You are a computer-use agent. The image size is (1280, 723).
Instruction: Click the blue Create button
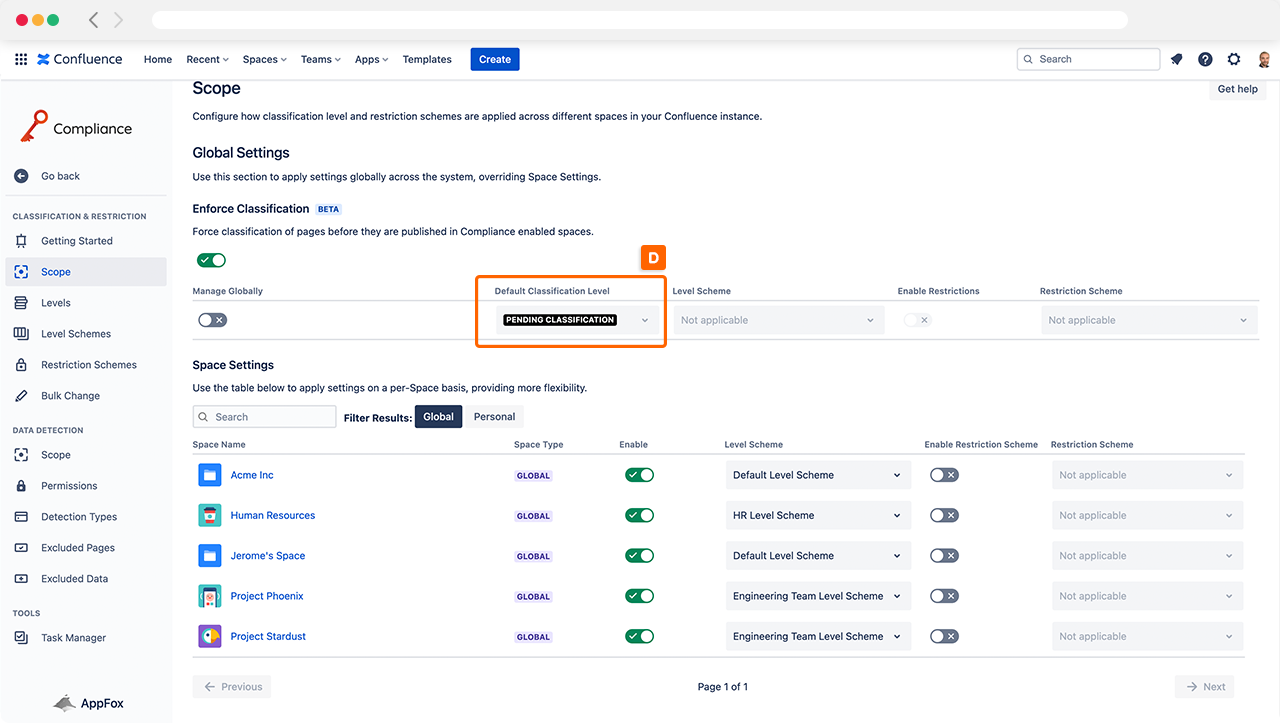495,59
